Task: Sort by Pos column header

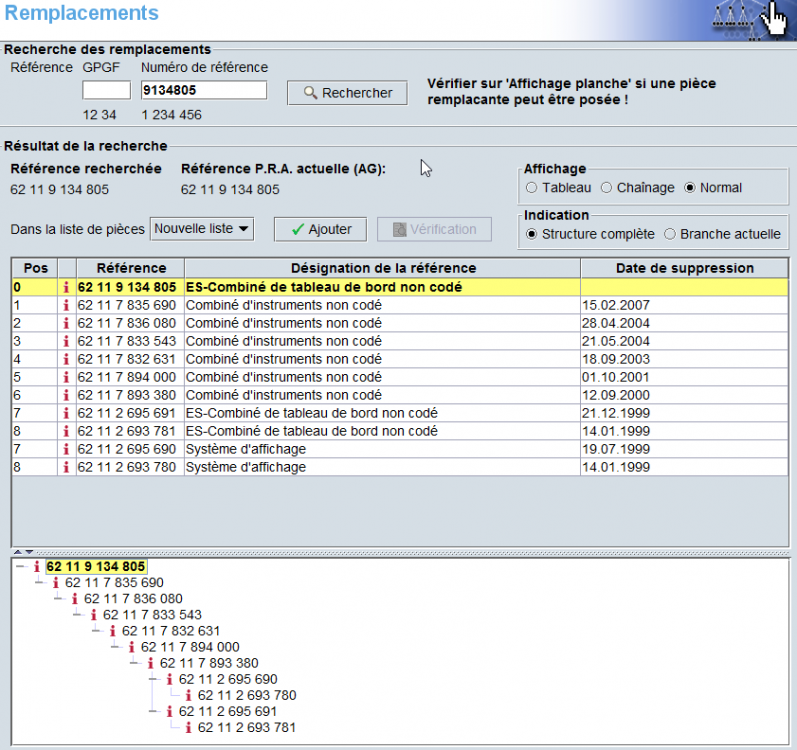Action: point(35,268)
